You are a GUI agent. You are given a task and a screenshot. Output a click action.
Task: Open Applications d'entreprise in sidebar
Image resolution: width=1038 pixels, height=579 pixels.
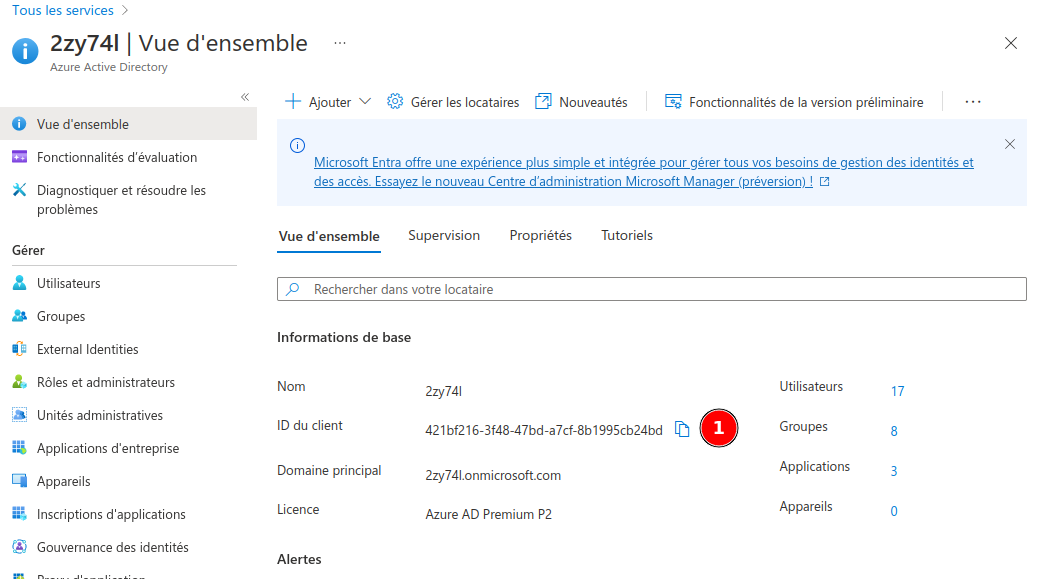coord(108,448)
